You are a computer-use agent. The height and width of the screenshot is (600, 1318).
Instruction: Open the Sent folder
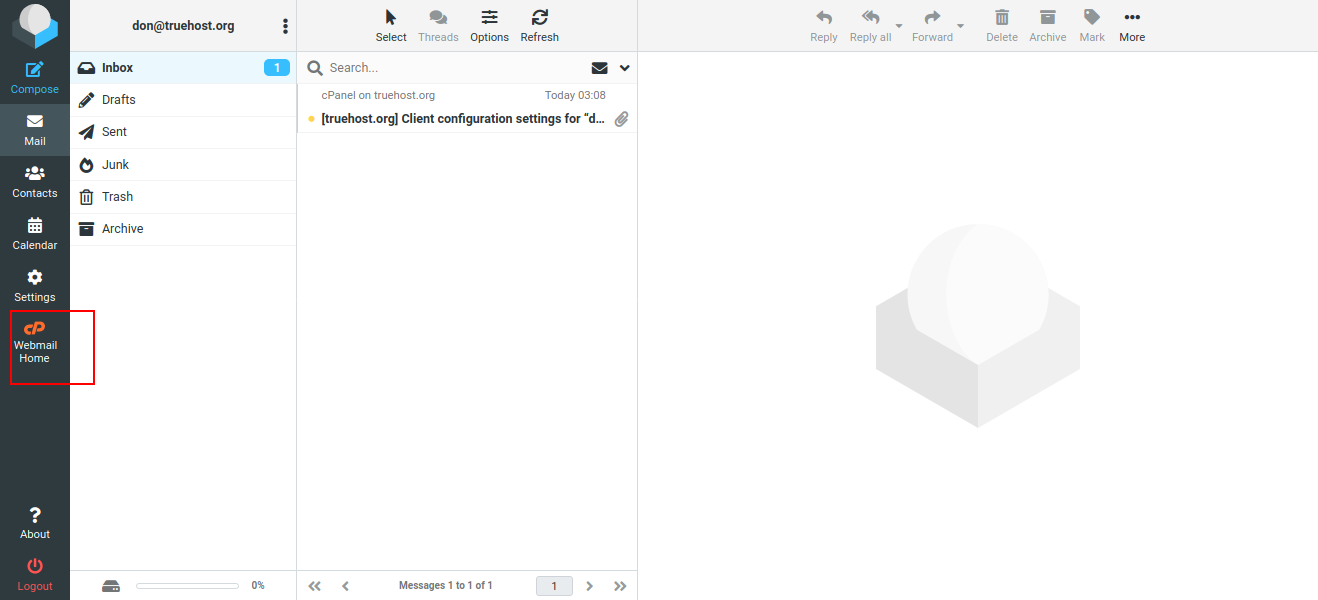[183, 132]
